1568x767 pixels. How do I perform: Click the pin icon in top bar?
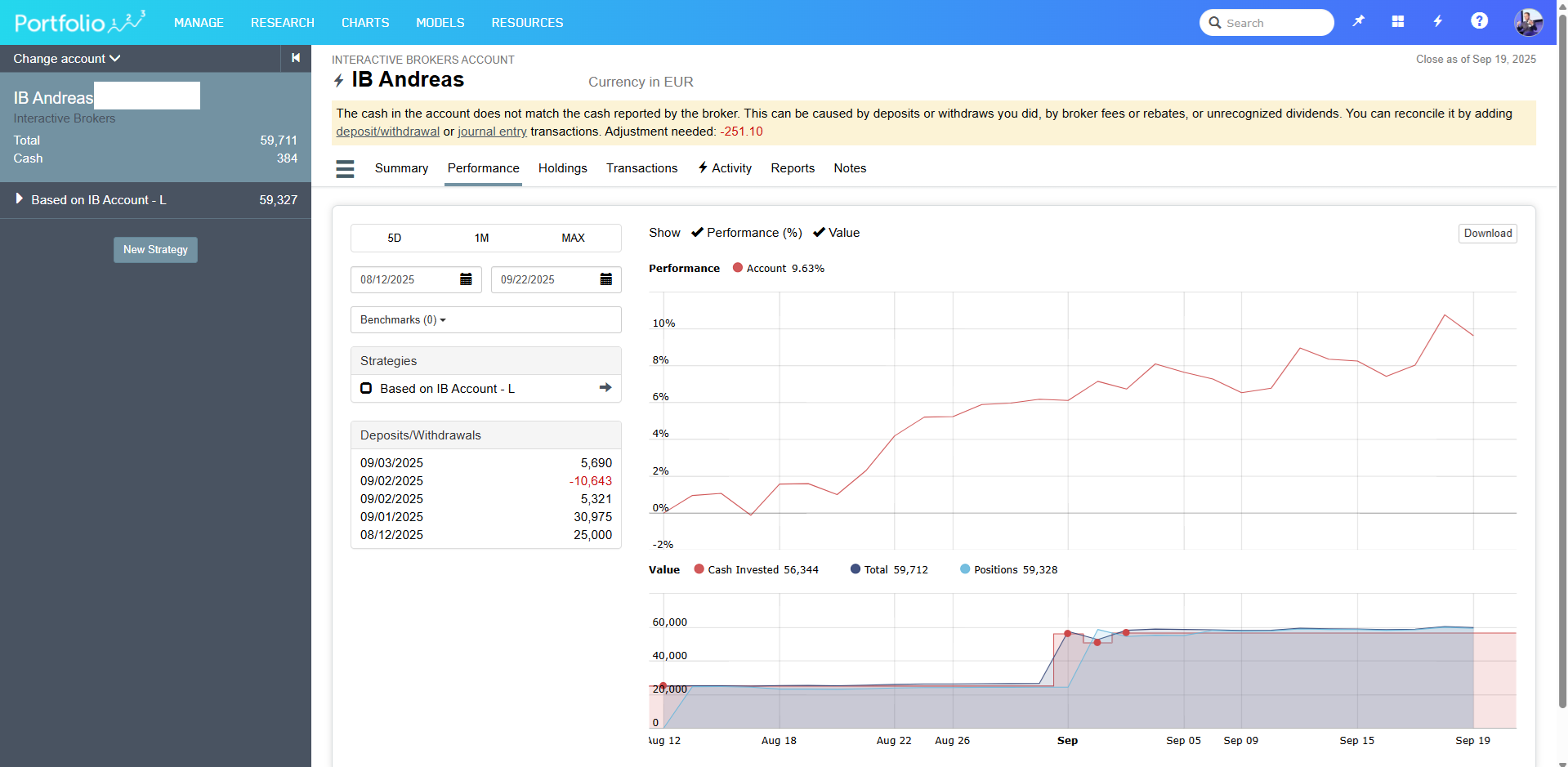1358,21
